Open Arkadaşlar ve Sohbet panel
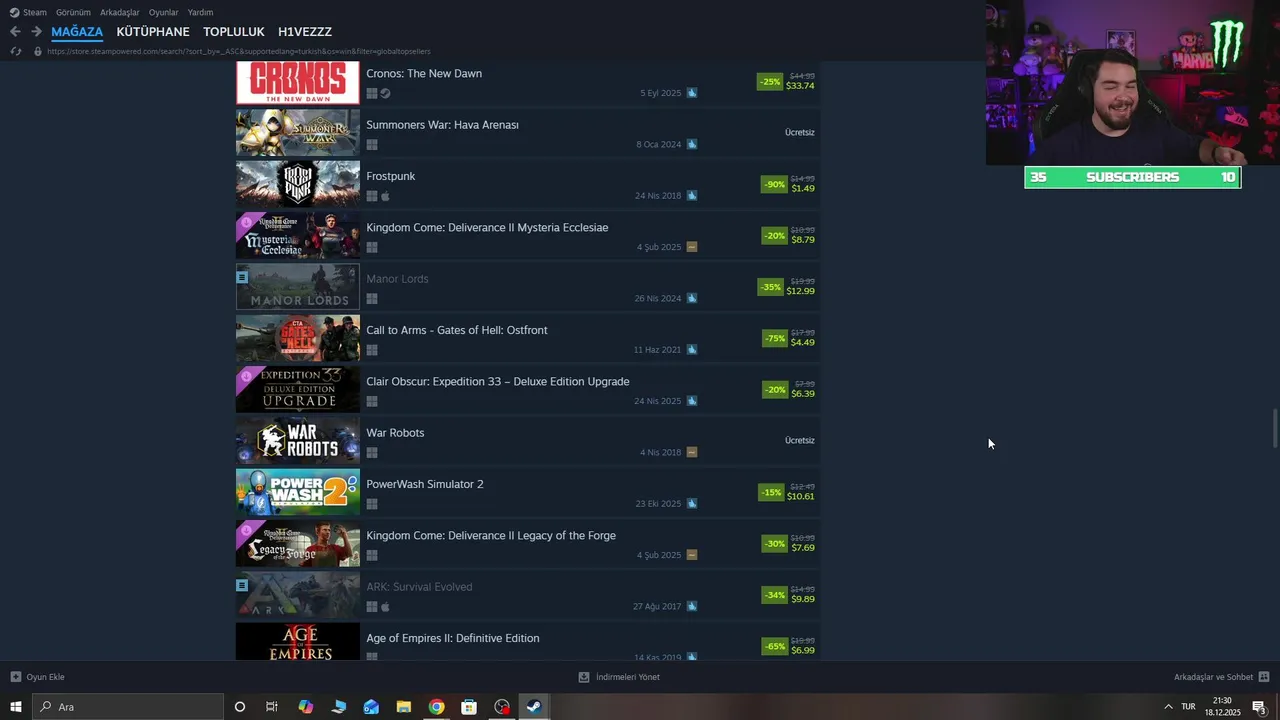Viewport: 1280px width, 720px height. coord(1221,677)
